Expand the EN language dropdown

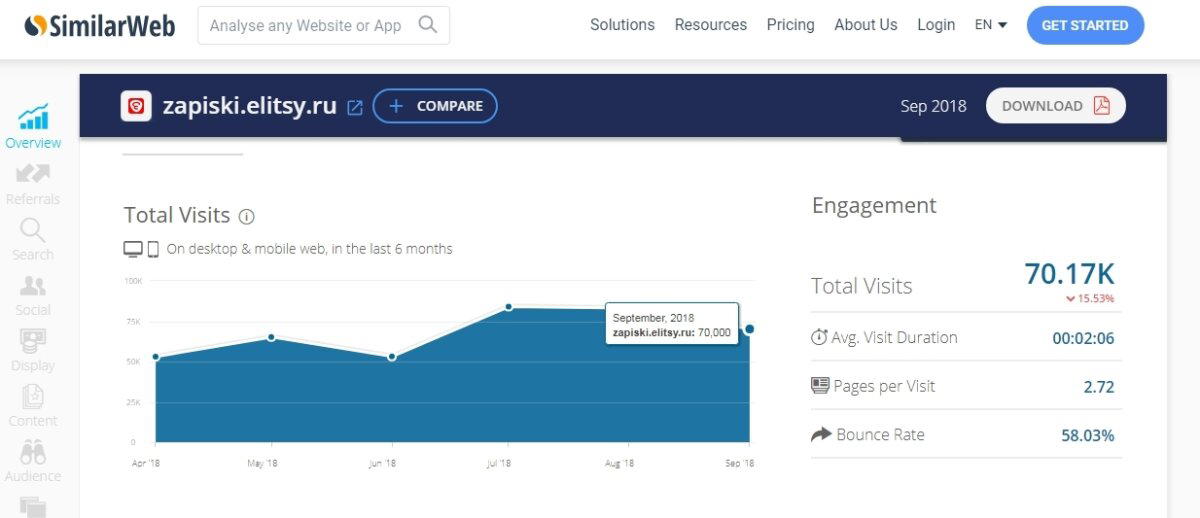click(x=991, y=25)
